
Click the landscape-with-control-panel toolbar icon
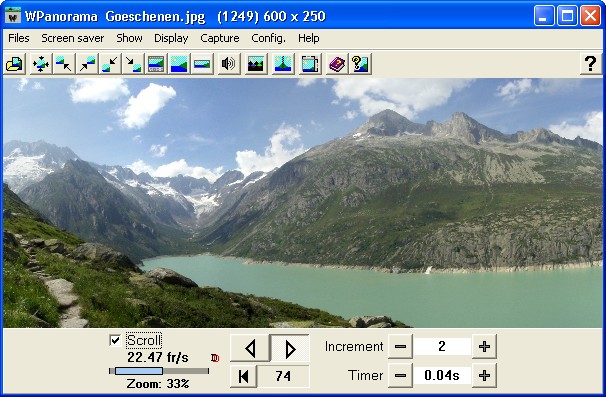tap(156, 64)
